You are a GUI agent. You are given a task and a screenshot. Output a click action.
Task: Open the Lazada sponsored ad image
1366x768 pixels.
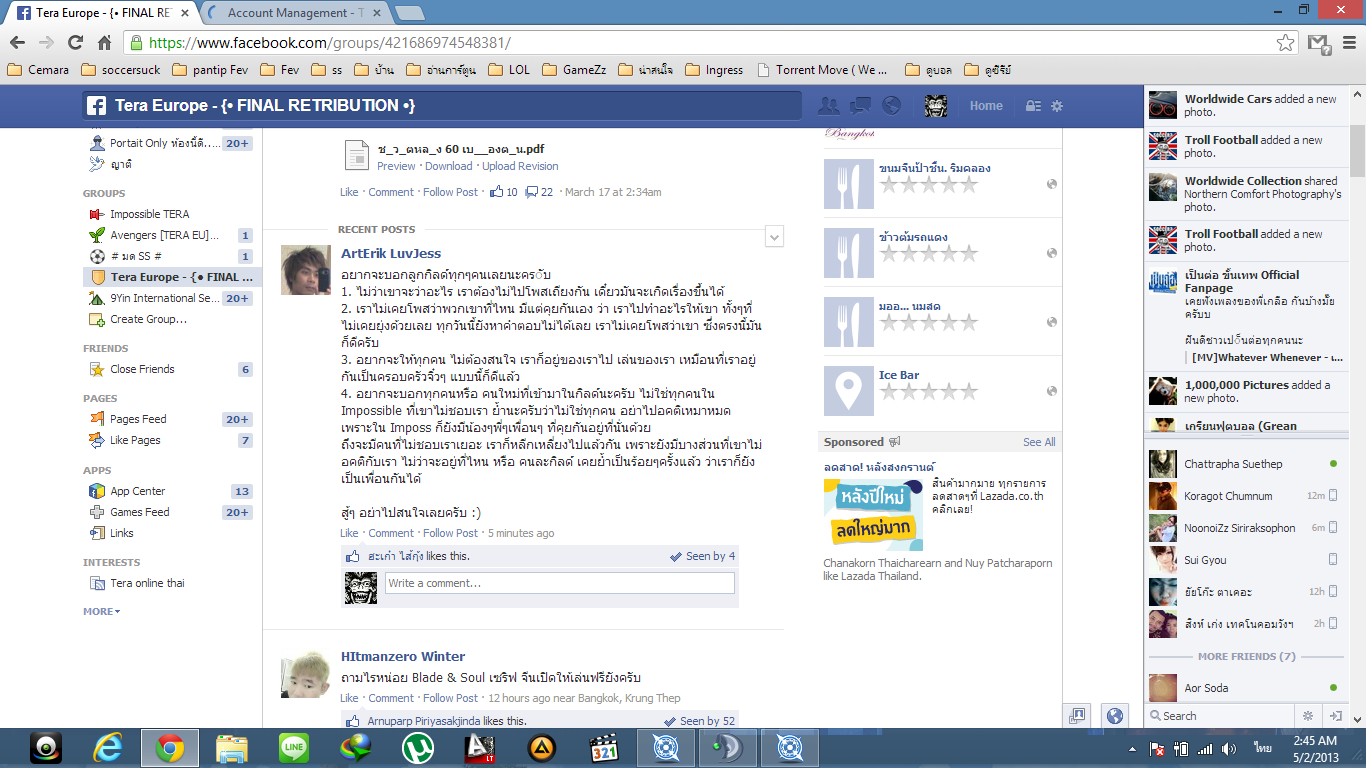click(873, 515)
